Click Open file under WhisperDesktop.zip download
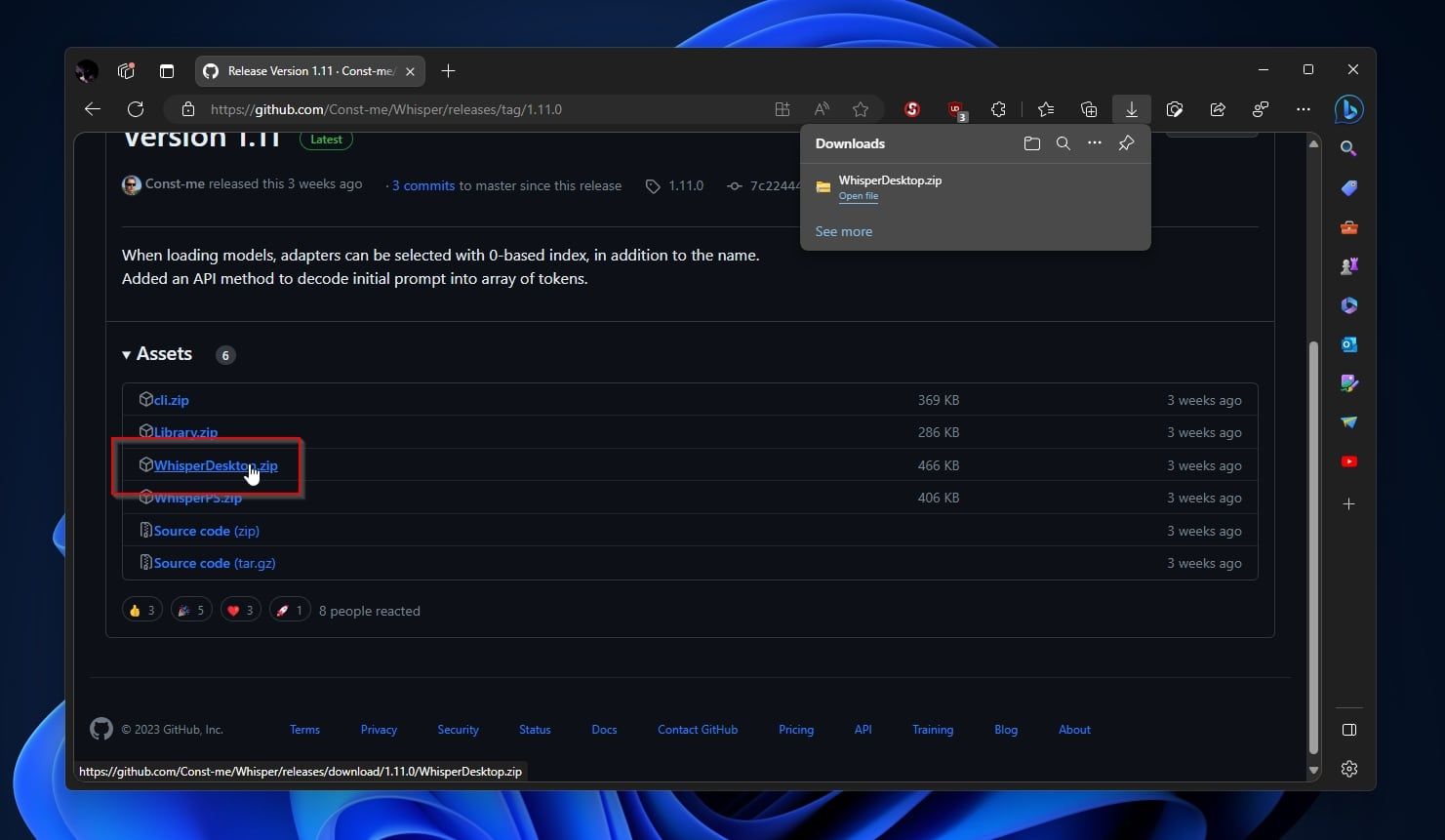Screen dimensions: 1445x840 coord(859,196)
